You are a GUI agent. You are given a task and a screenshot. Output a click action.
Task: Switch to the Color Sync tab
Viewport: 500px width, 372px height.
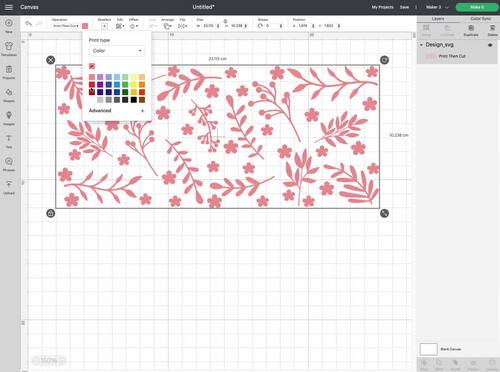click(480, 19)
